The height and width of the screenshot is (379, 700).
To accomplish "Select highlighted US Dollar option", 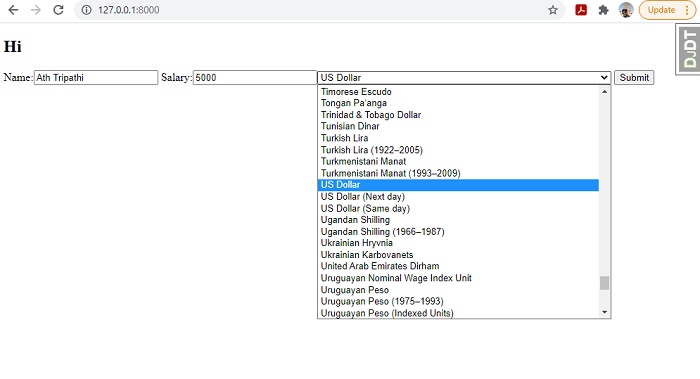I will [458, 185].
